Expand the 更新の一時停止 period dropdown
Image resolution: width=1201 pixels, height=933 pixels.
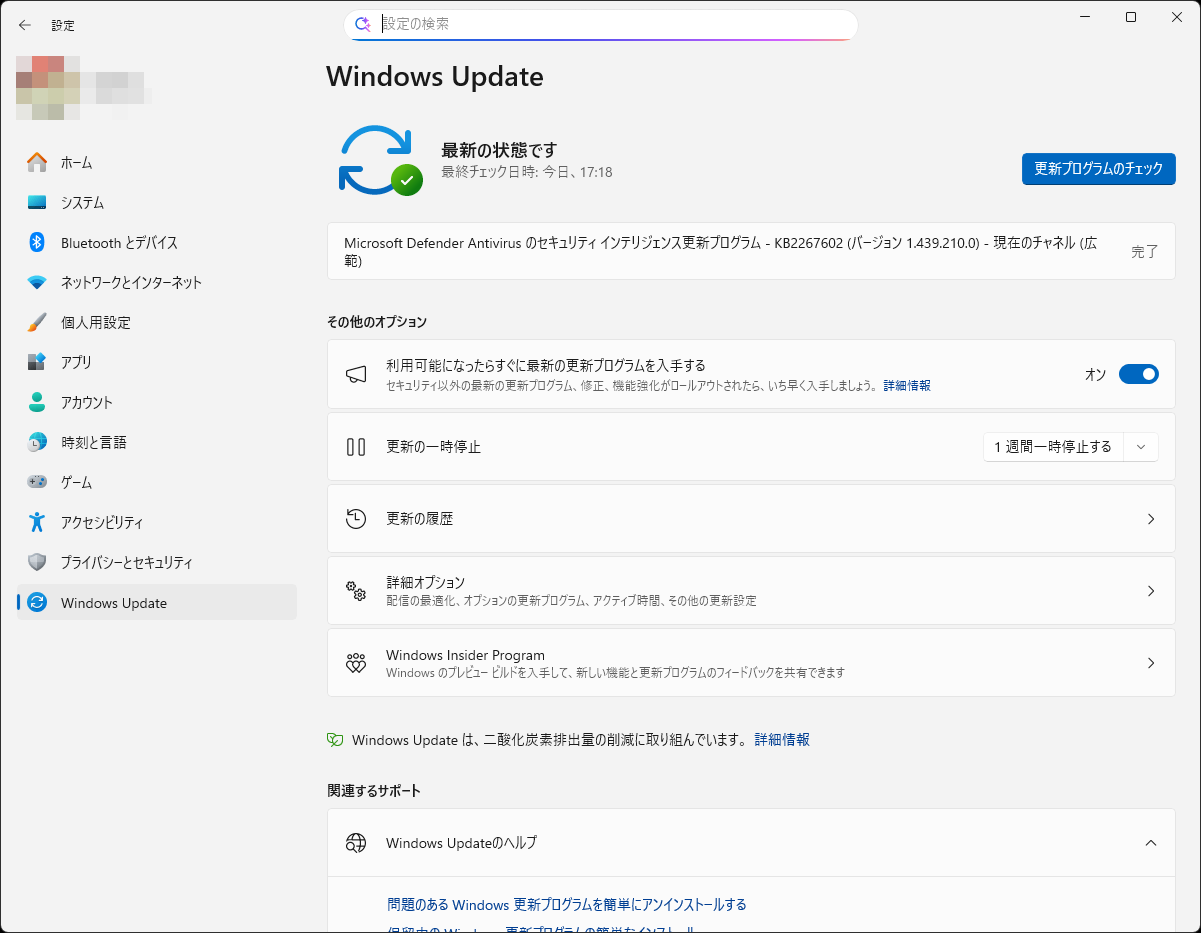click(x=1140, y=447)
